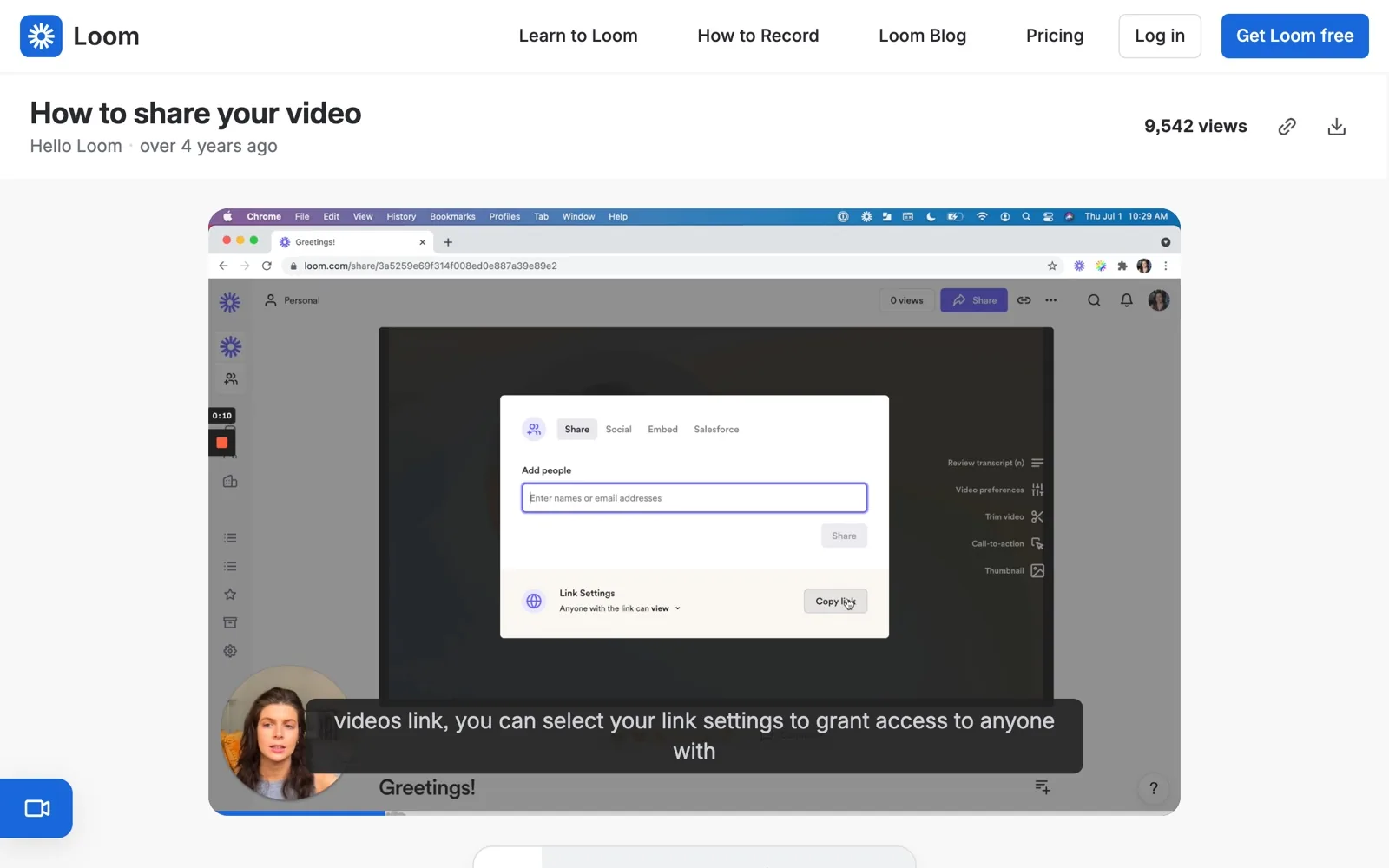The width and height of the screenshot is (1389, 868).
Task: Click the link icon beside Share
Action: tap(1024, 300)
